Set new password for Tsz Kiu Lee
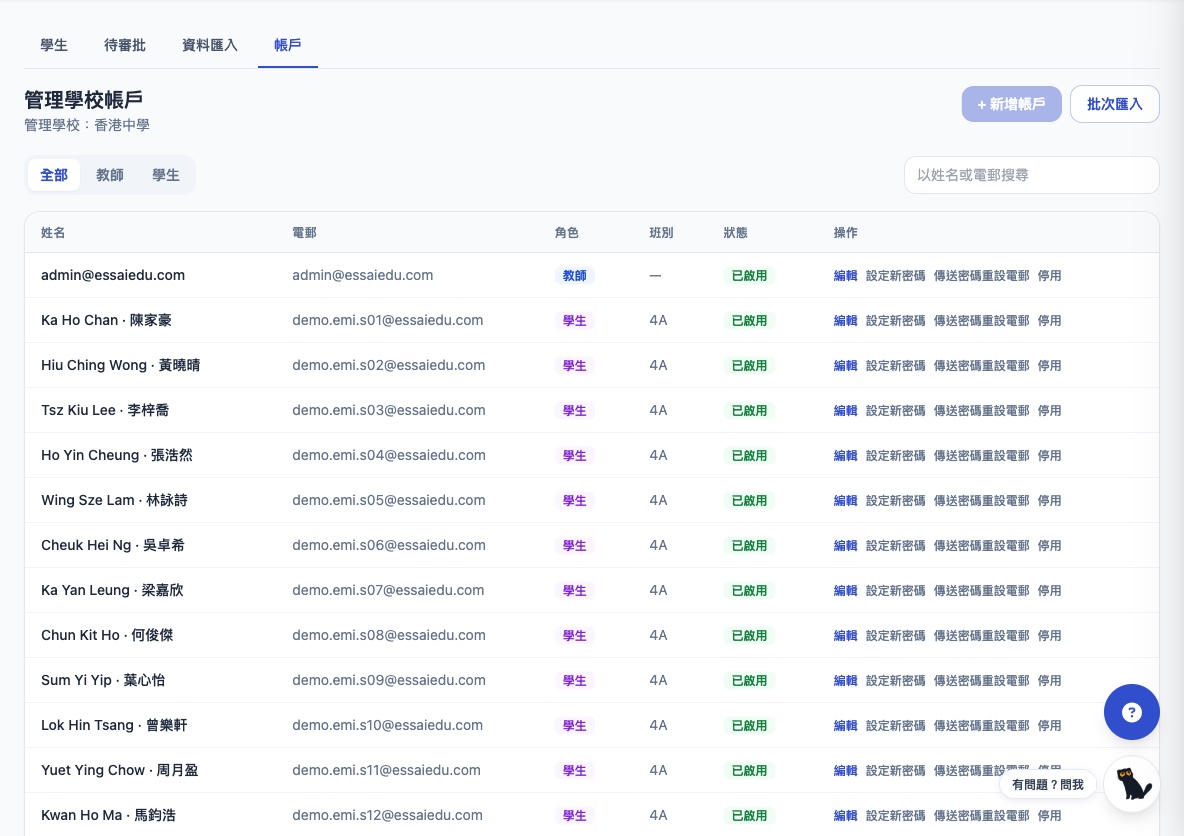Screen dimensions: 1184x836 (896, 411)
